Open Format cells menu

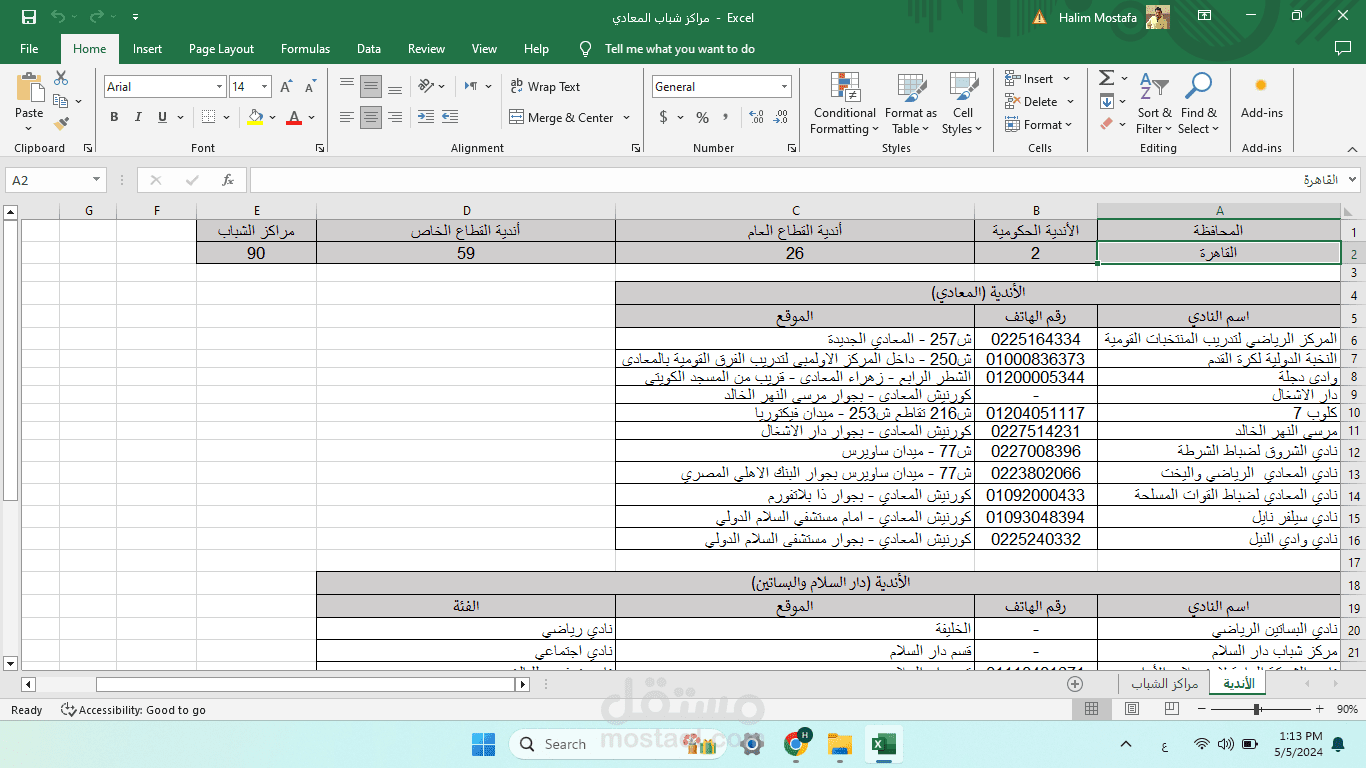(x=1038, y=125)
